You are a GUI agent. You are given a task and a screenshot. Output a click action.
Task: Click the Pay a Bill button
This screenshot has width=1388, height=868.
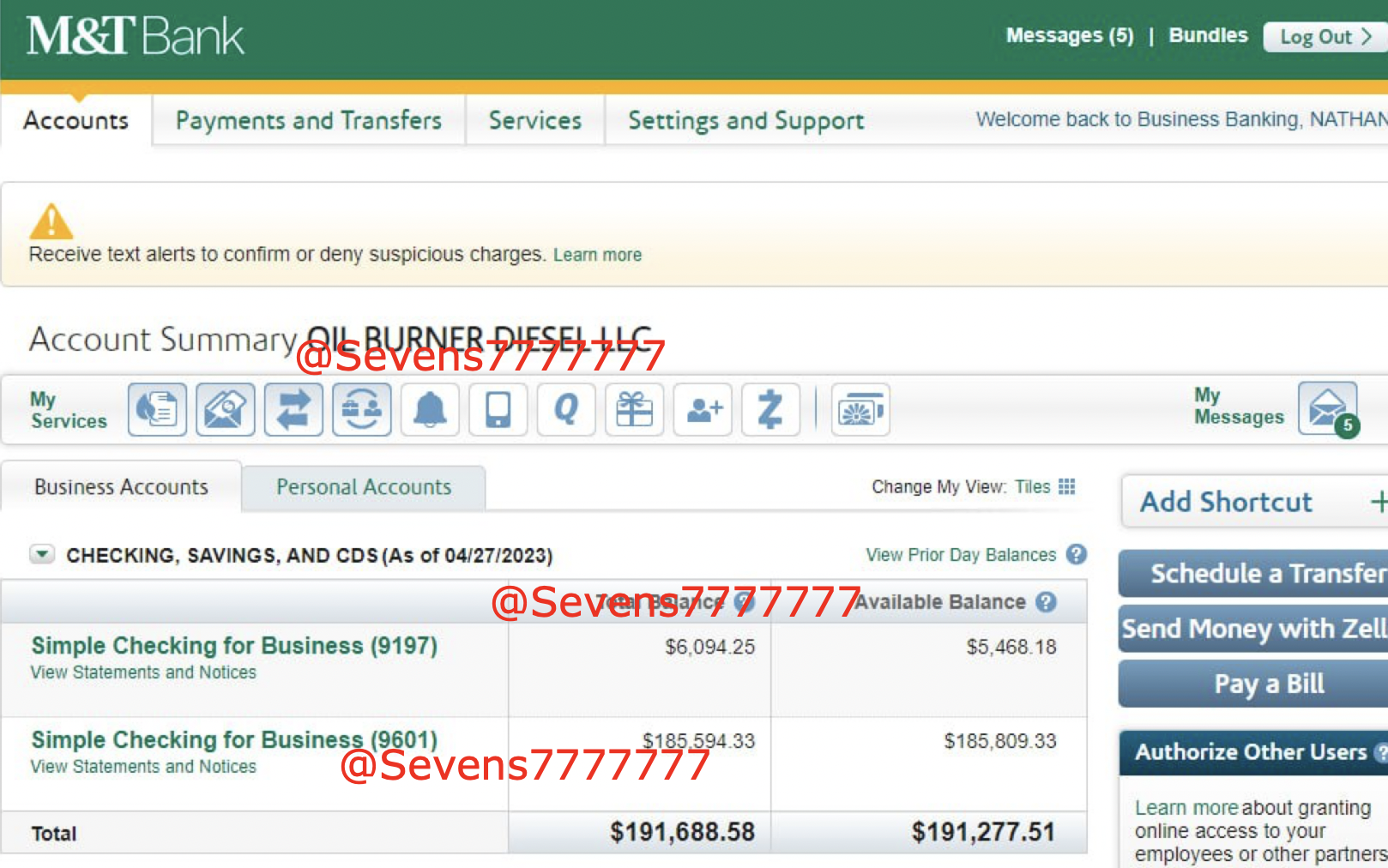(1254, 684)
